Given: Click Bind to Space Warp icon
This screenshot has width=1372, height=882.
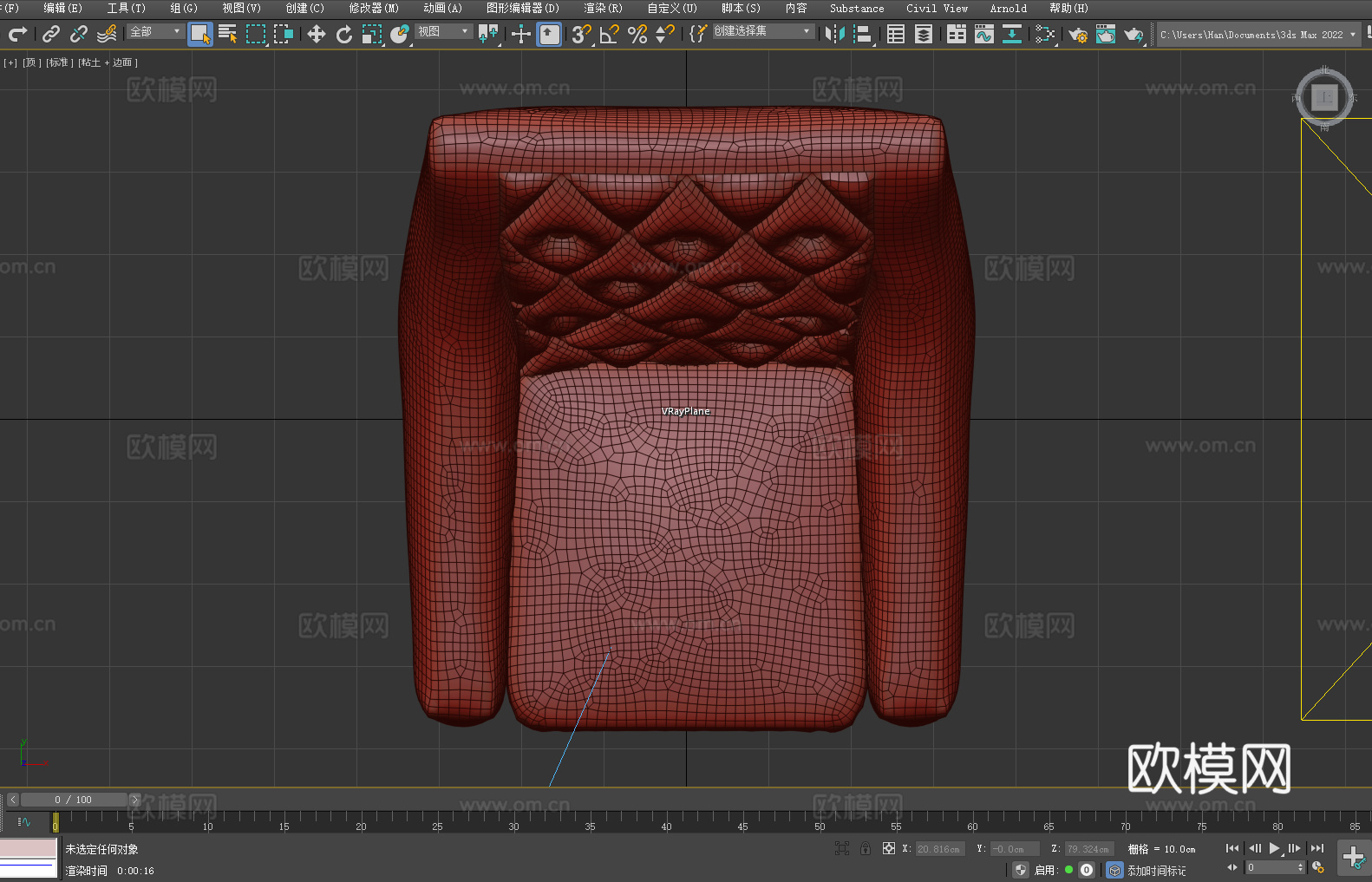Looking at the screenshot, I should click(x=107, y=34).
